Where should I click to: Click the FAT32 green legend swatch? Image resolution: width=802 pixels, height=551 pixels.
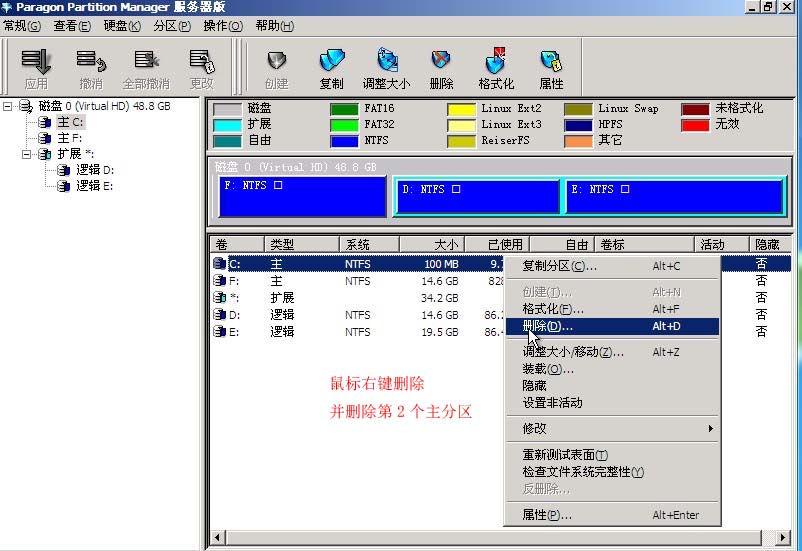click(x=344, y=125)
